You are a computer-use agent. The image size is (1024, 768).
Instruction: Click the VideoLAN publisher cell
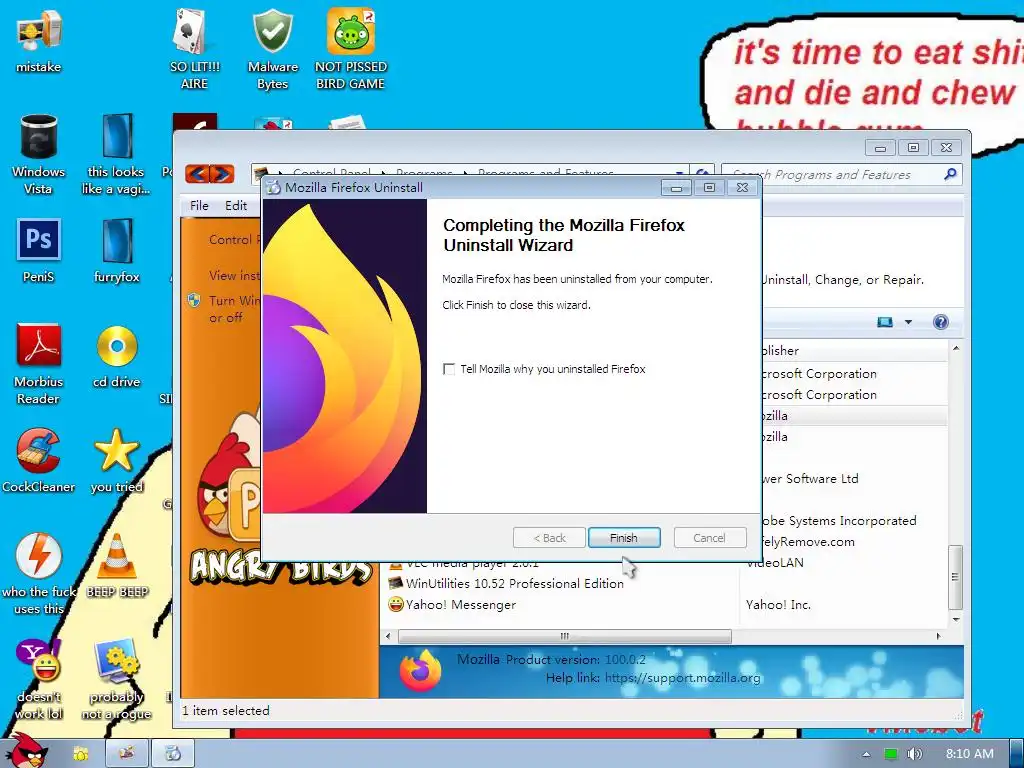(x=776, y=562)
